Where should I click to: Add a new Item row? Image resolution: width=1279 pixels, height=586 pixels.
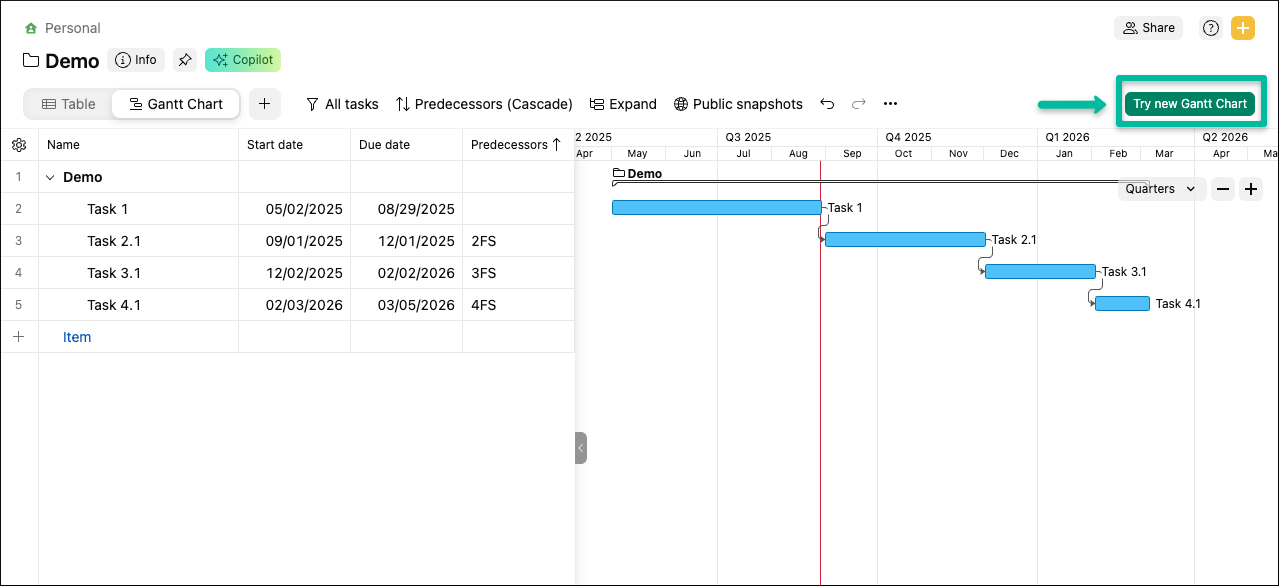tap(77, 337)
